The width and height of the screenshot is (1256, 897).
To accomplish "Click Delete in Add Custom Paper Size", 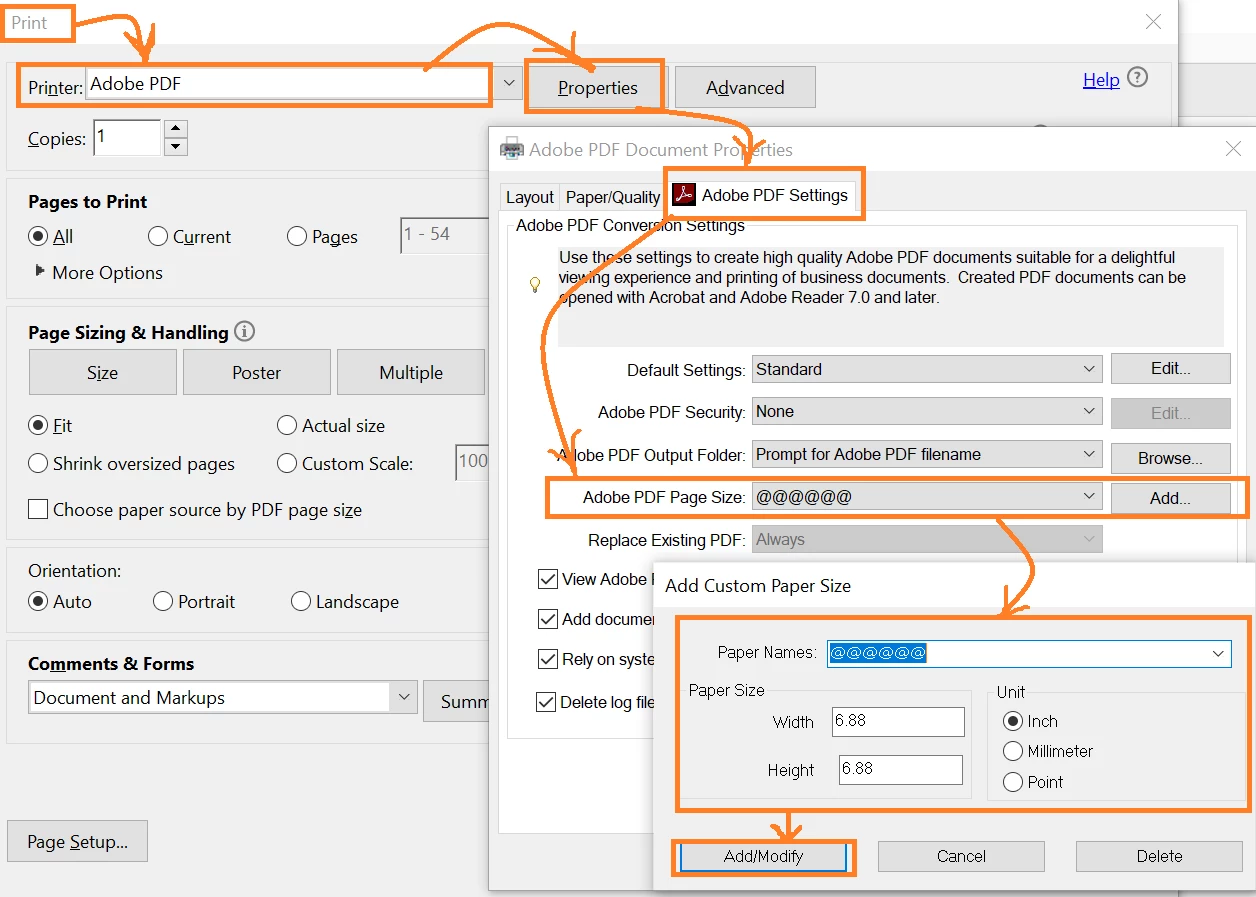I will pos(1159,856).
